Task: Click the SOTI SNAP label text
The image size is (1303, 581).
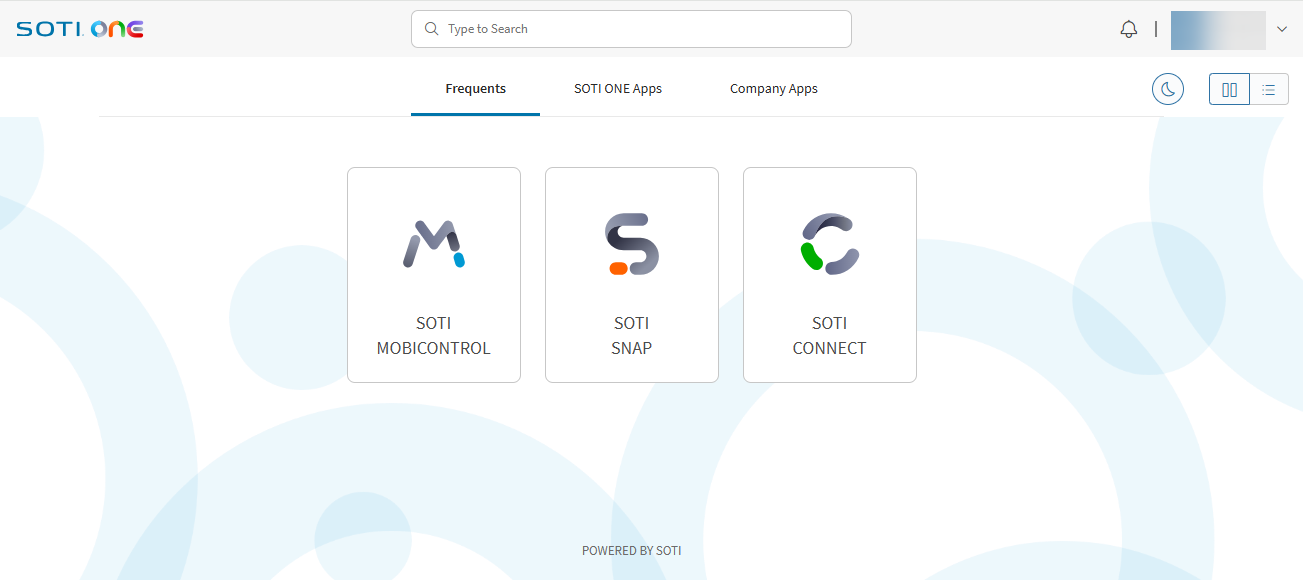Action: pyautogui.click(x=632, y=336)
